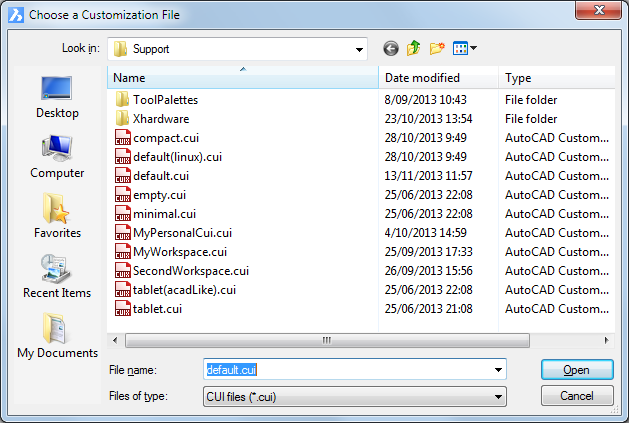Click the horizontal scrollbar thumb
This screenshot has width=629, height=423.
click(x=327, y=340)
